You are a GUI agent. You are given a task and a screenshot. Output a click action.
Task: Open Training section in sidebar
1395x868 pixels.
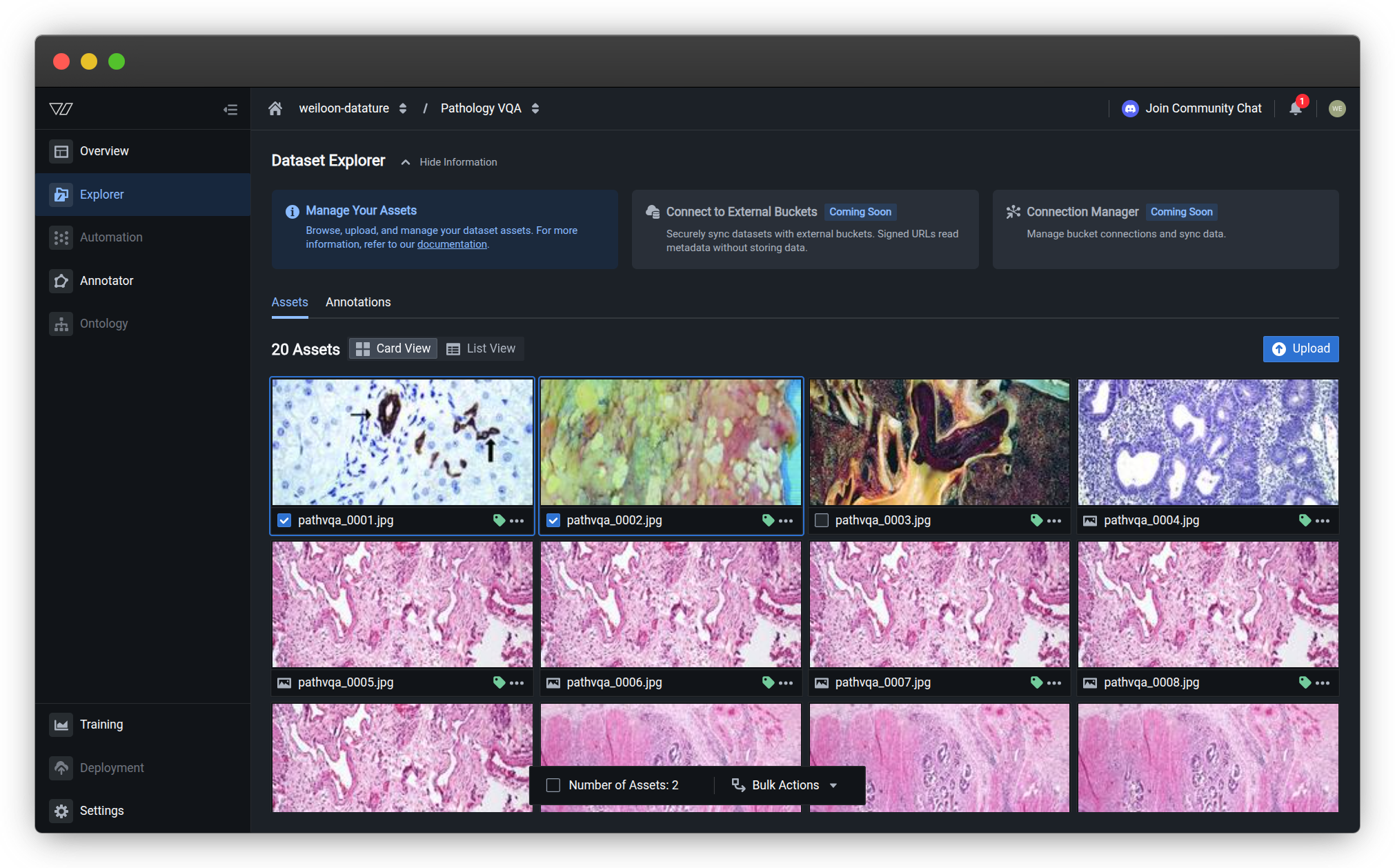(x=101, y=724)
